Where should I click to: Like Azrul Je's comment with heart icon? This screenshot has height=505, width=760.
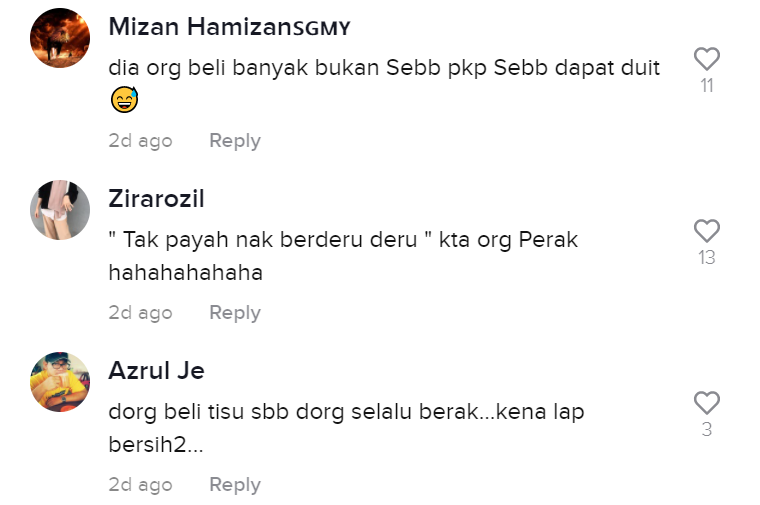tap(707, 403)
